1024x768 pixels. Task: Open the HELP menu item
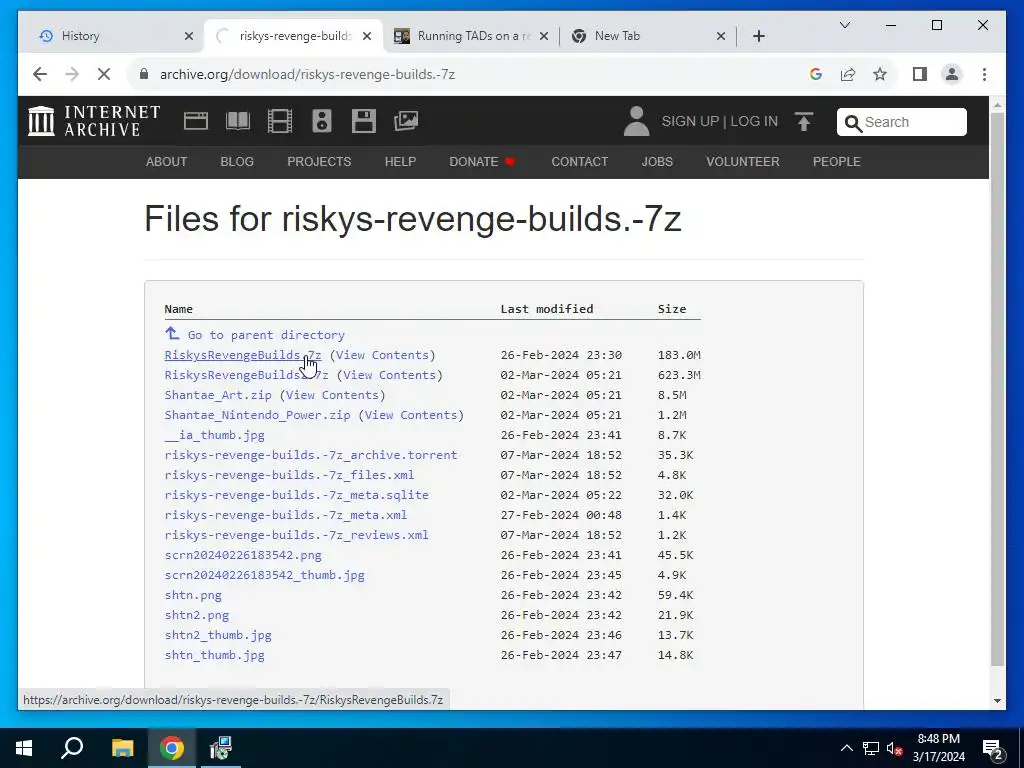[x=400, y=162]
